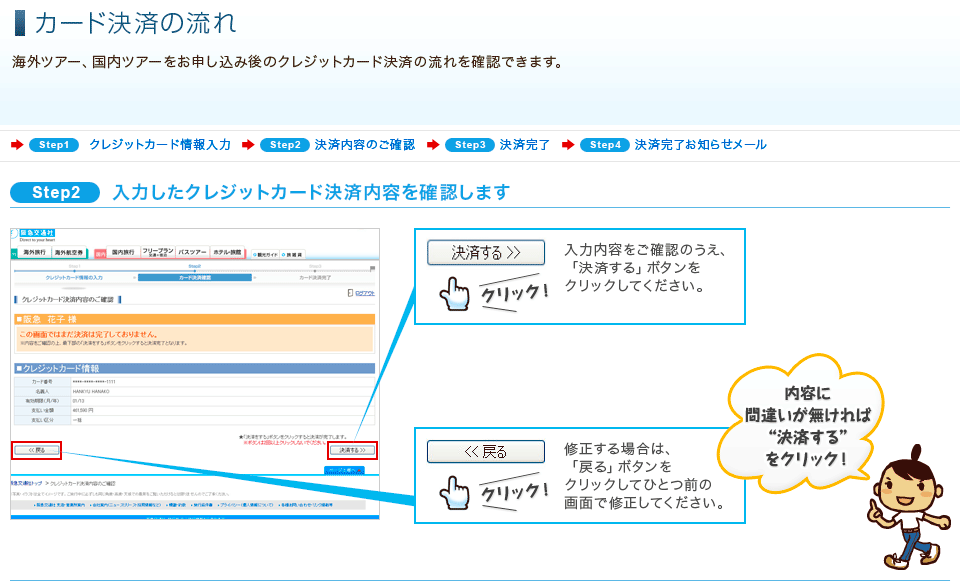Select 国内旅行 tab in sample screenshot
Viewport: 960px width, 581px height.
tap(123, 252)
